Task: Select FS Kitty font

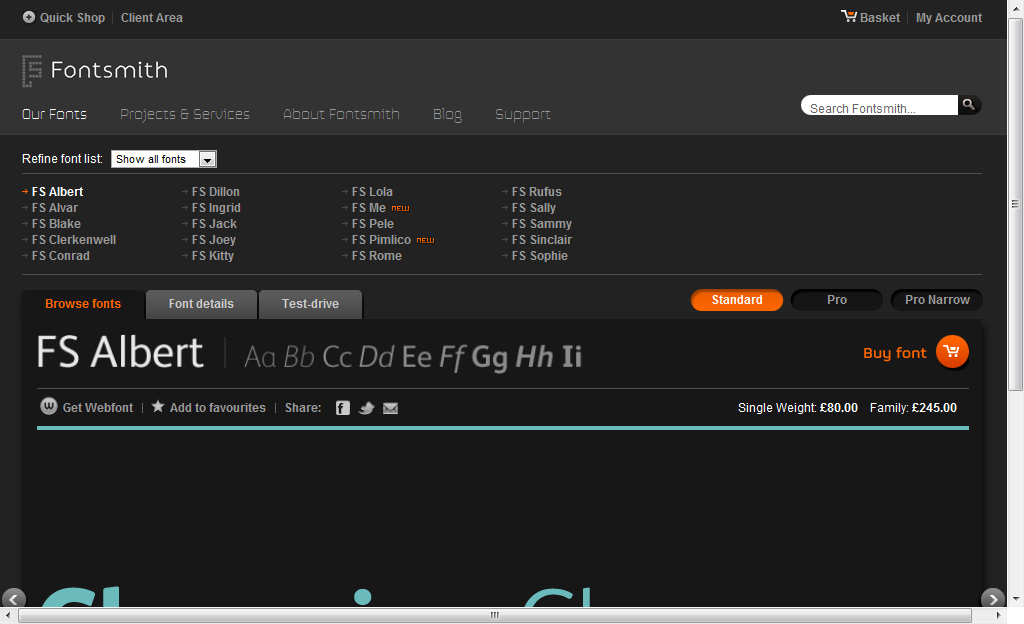Action: tap(213, 256)
